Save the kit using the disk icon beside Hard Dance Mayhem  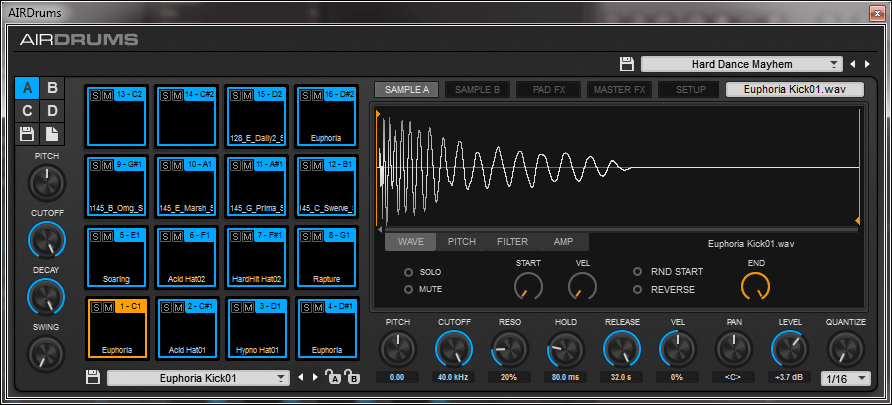[627, 64]
